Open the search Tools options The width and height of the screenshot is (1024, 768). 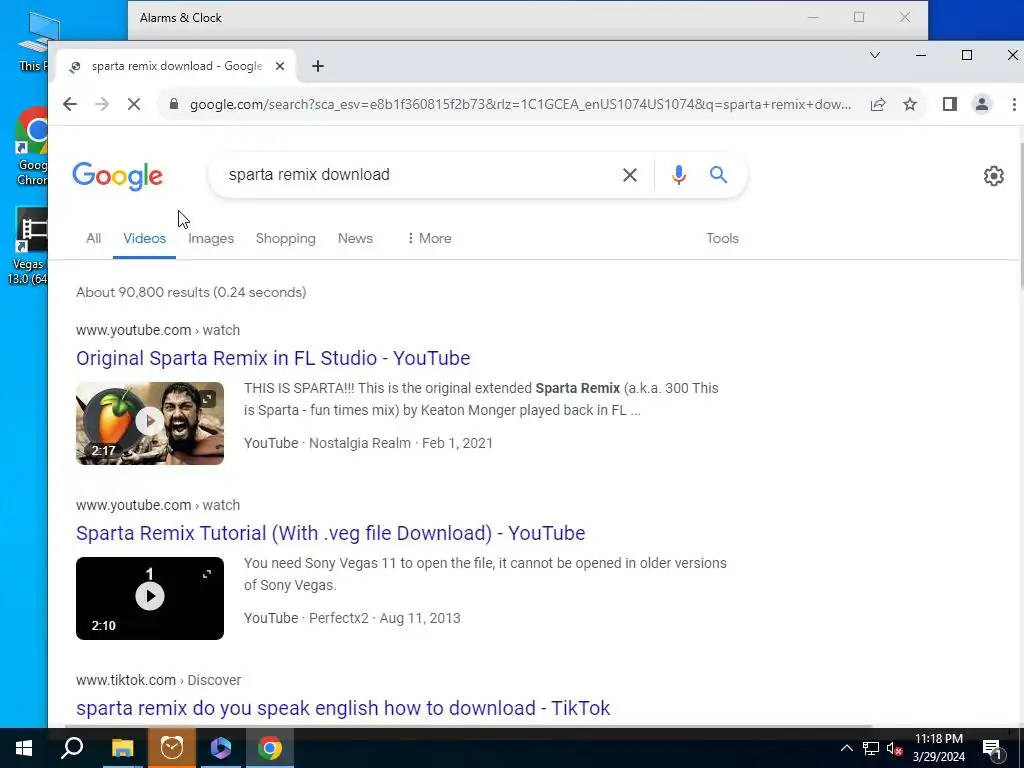pyautogui.click(x=722, y=238)
